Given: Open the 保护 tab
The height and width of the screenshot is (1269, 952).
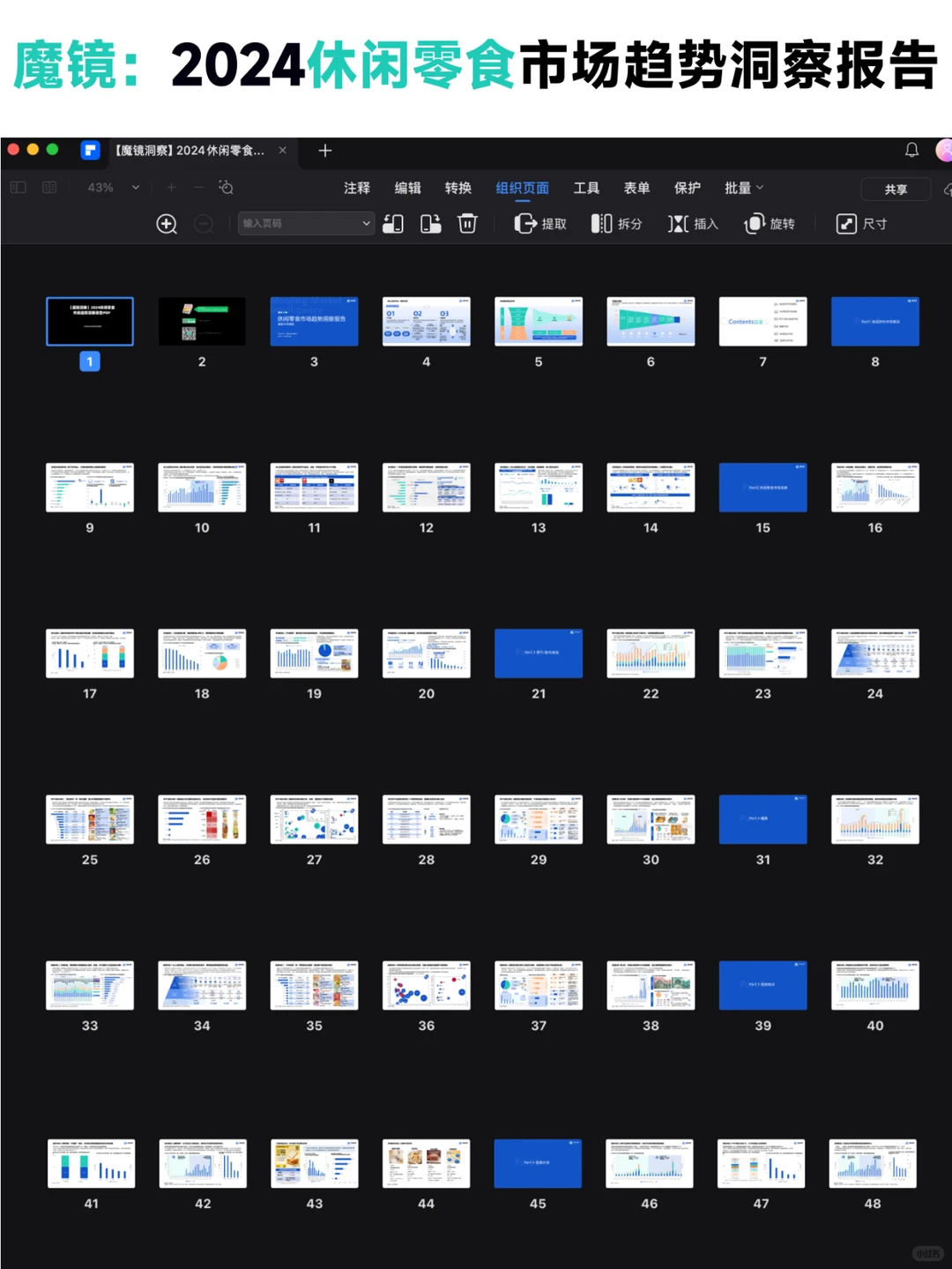Looking at the screenshot, I should click(x=687, y=188).
